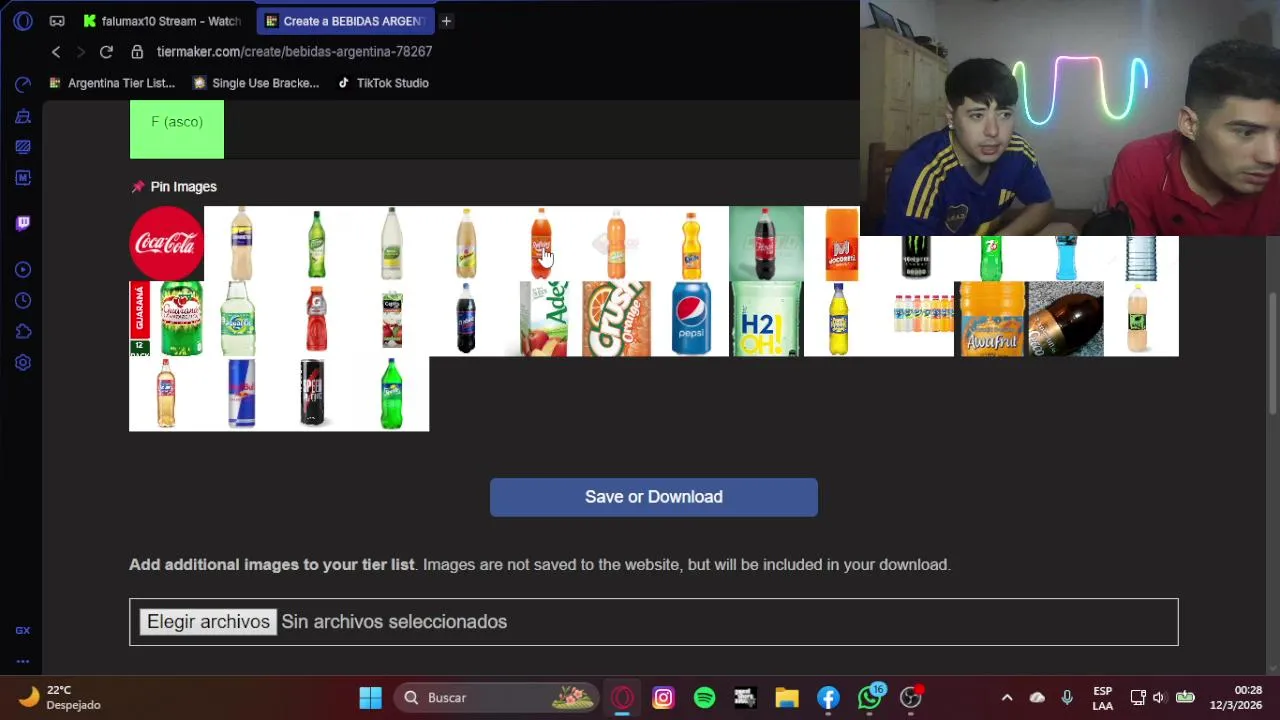Select the Coca-Cola logo image
Screen dimensions: 1280x720
(166, 243)
